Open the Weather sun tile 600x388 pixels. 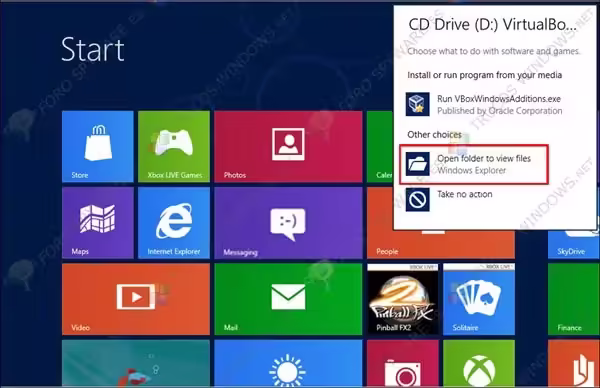[x=288, y=363]
